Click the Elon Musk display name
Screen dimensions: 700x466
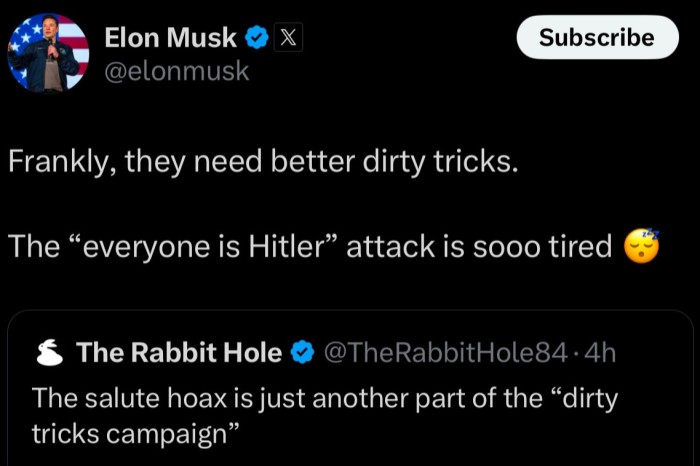pyautogui.click(x=170, y=38)
